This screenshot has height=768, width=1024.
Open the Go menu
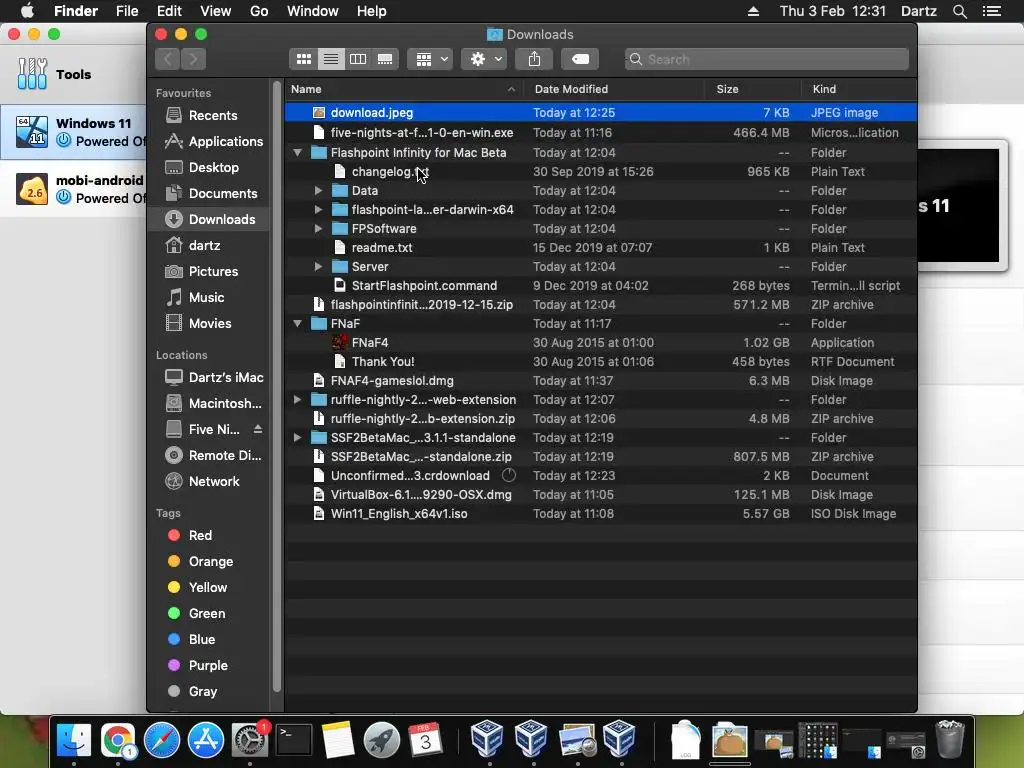tap(259, 11)
